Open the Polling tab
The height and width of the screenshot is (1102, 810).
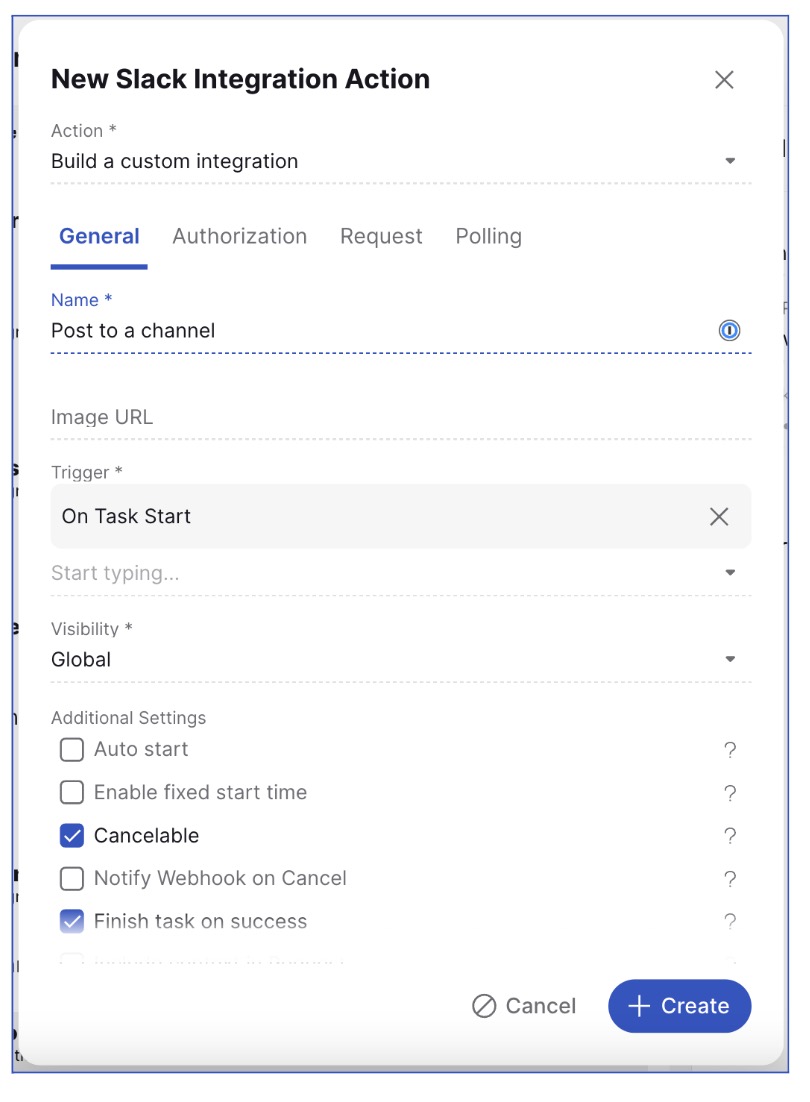[488, 236]
